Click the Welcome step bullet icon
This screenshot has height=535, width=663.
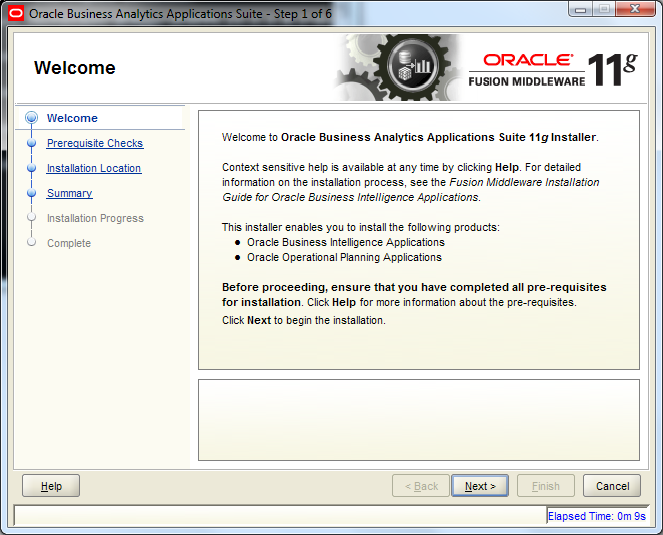31,118
